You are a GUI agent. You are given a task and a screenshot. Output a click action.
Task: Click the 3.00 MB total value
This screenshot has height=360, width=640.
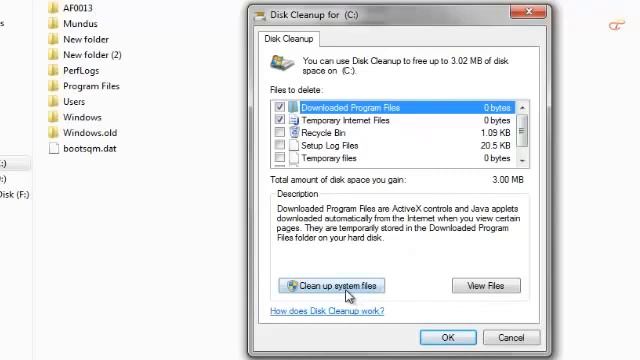point(508,180)
